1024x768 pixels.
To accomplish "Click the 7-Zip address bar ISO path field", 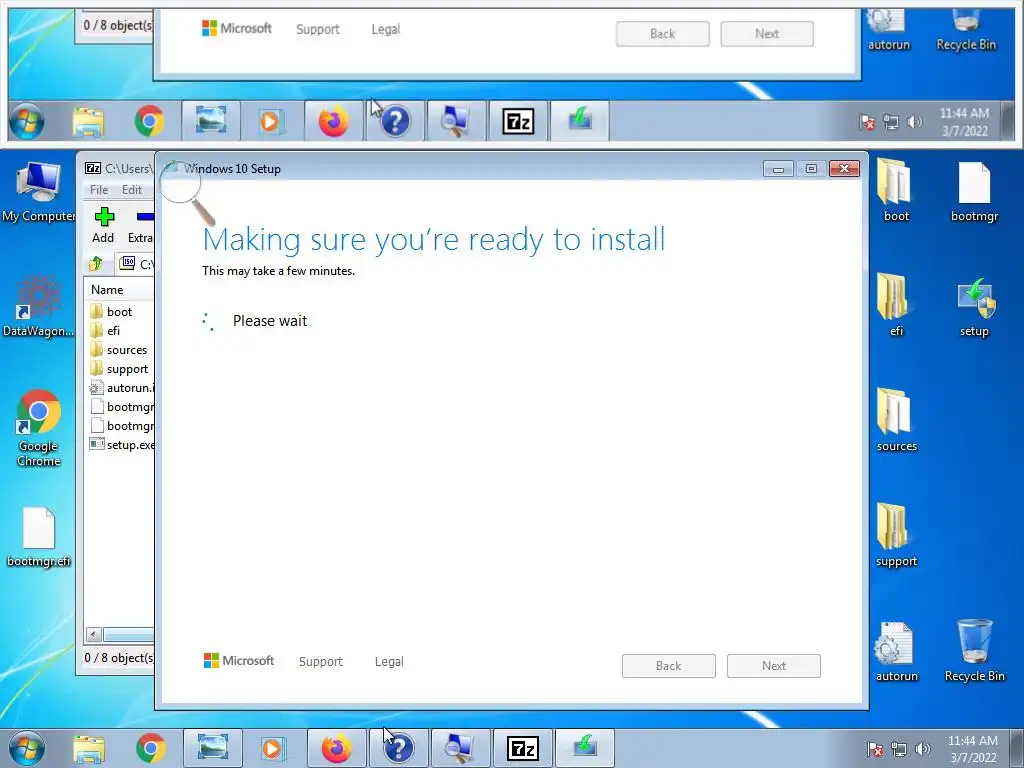I will [136, 264].
